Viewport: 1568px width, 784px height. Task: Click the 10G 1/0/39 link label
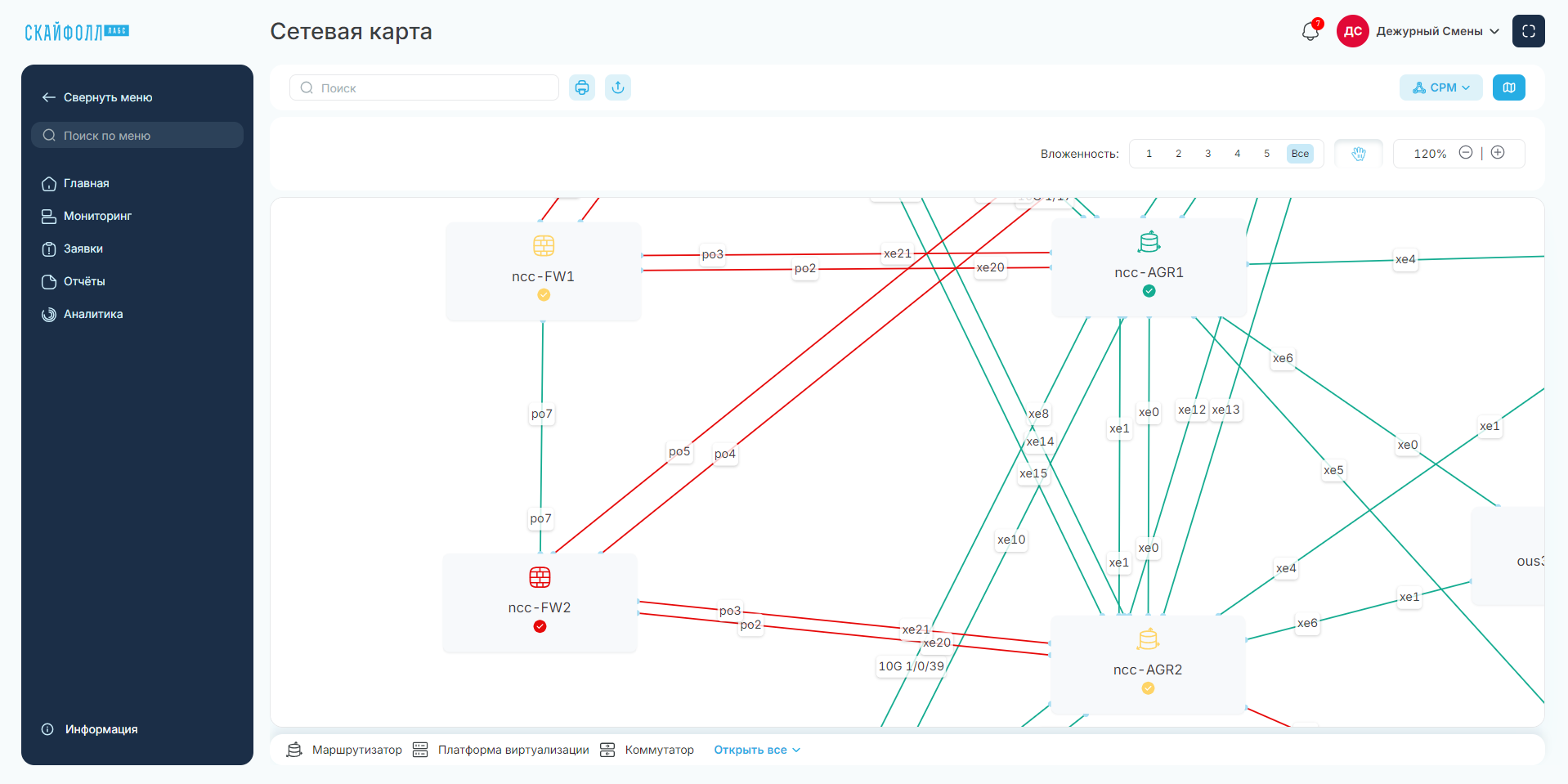[911, 666]
